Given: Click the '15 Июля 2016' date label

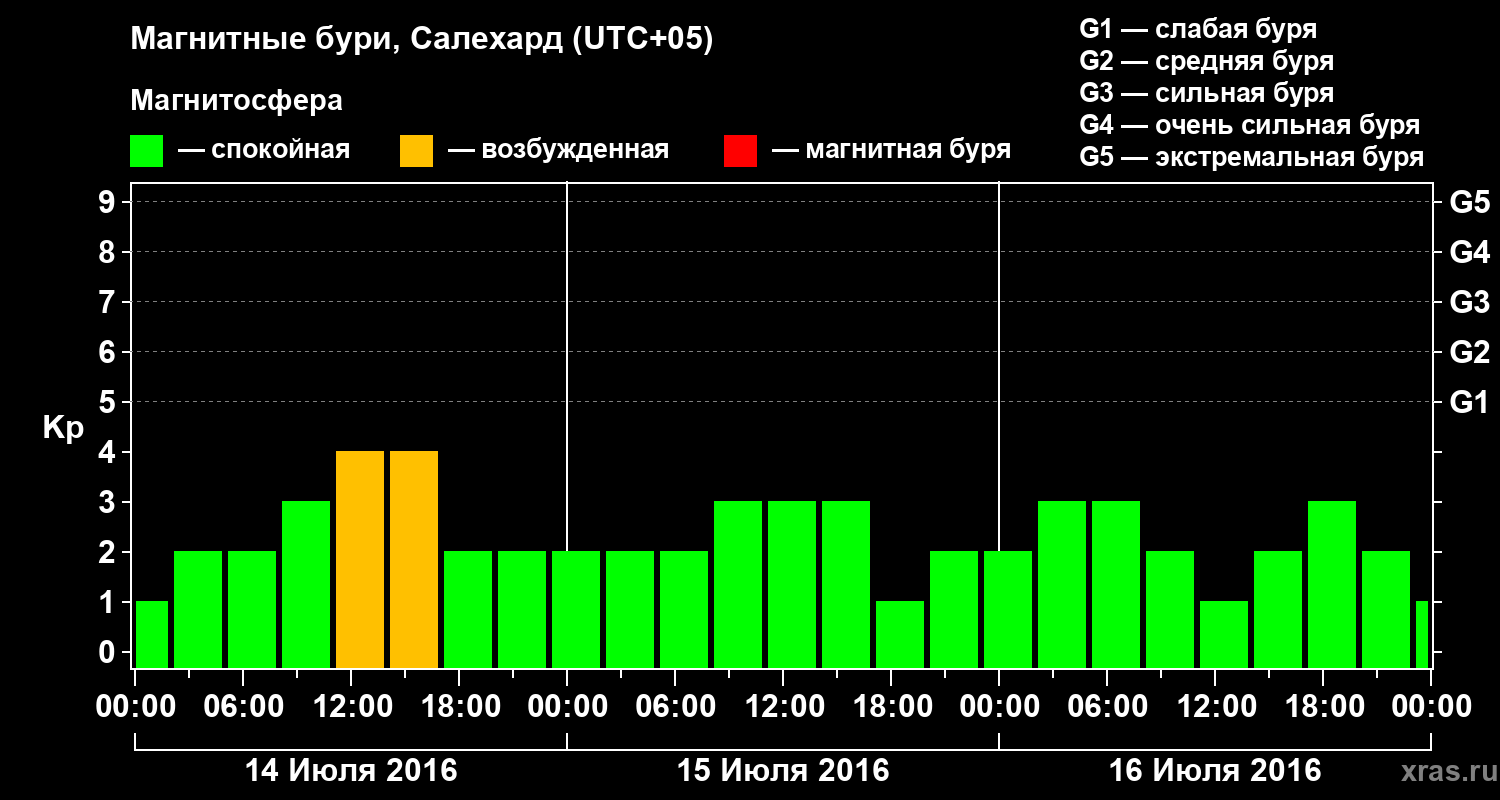Looking at the screenshot, I should [783, 771].
